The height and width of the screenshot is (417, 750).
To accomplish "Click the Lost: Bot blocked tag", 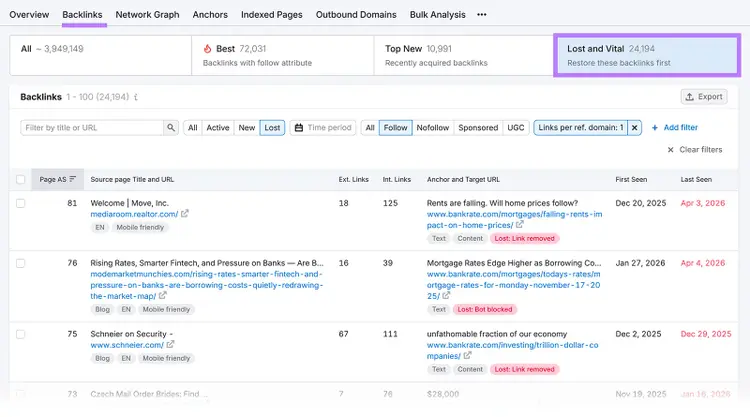I will pos(485,309).
